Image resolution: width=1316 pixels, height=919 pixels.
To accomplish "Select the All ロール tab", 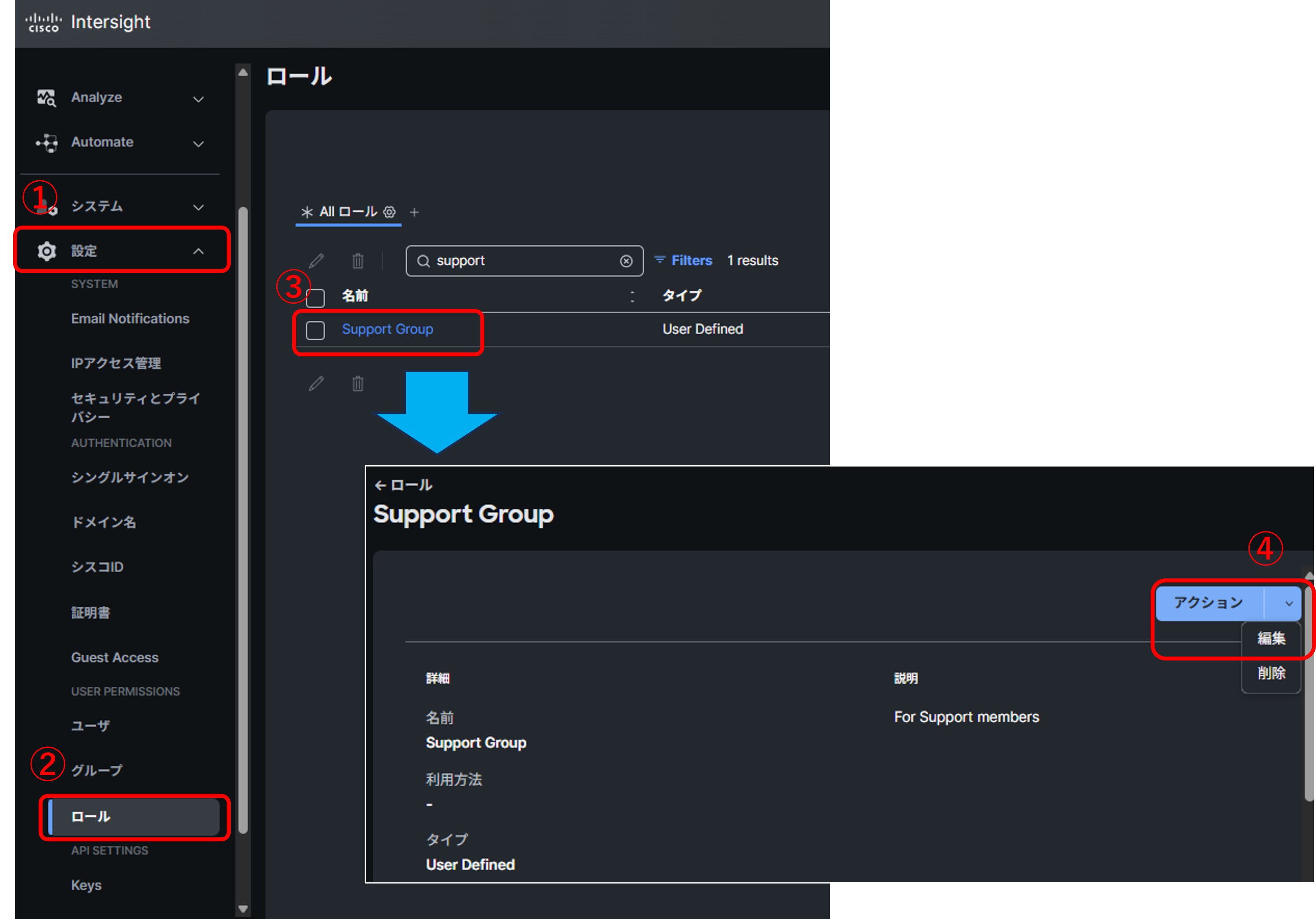I will tap(348, 212).
